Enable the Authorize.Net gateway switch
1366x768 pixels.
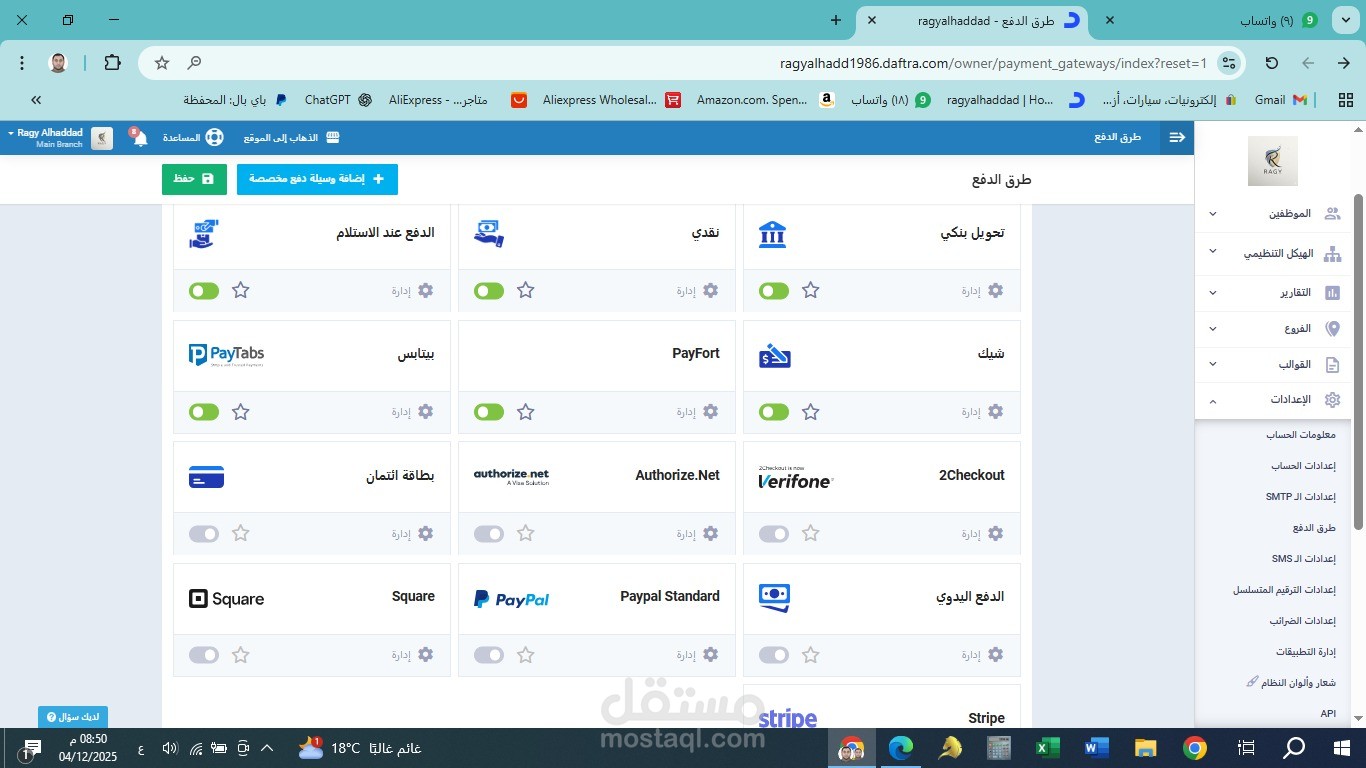coord(489,534)
